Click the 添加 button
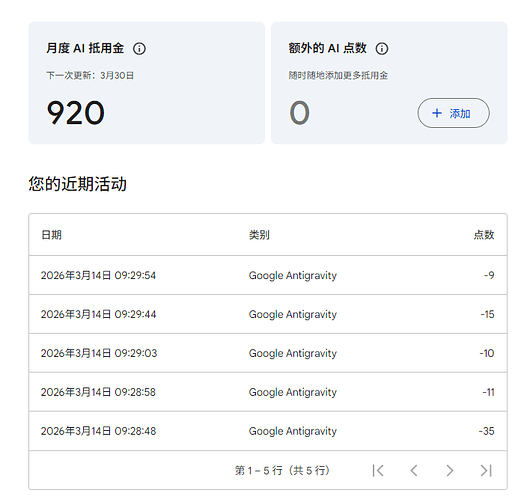 click(x=453, y=113)
